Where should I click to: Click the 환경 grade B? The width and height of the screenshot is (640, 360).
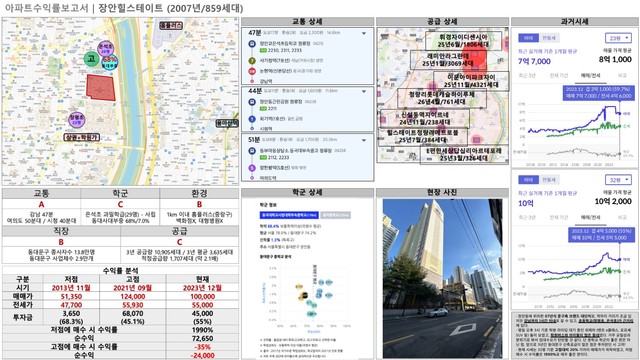pos(199,204)
